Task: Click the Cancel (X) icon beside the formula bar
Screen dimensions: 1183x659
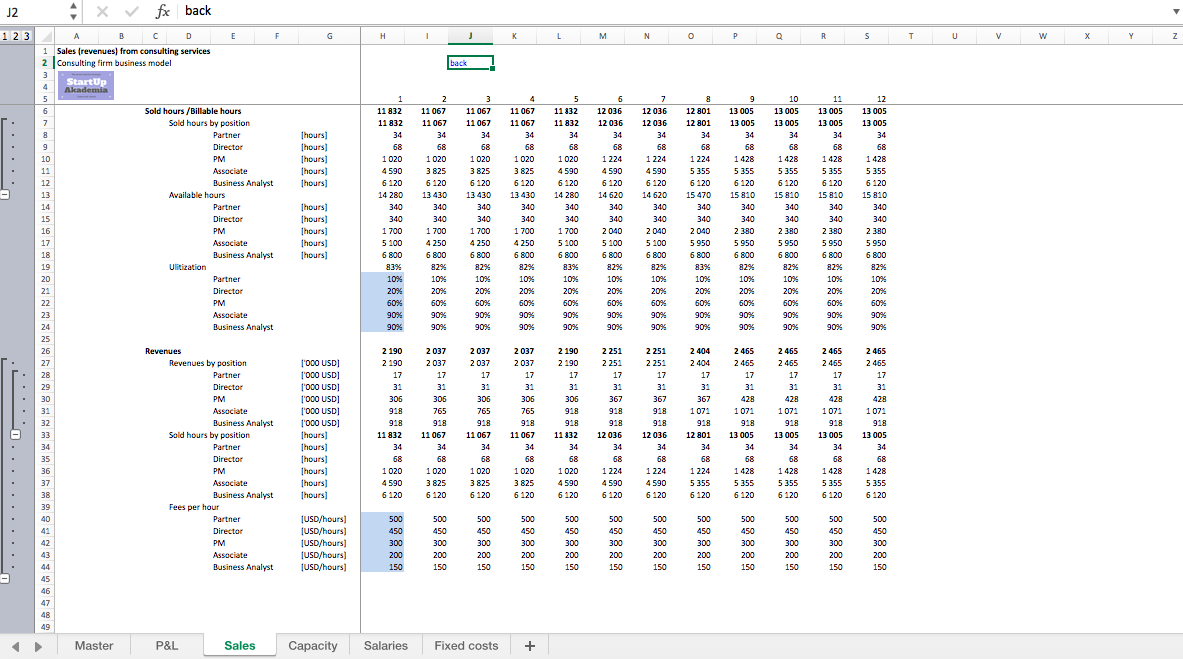Action: pos(104,11)
